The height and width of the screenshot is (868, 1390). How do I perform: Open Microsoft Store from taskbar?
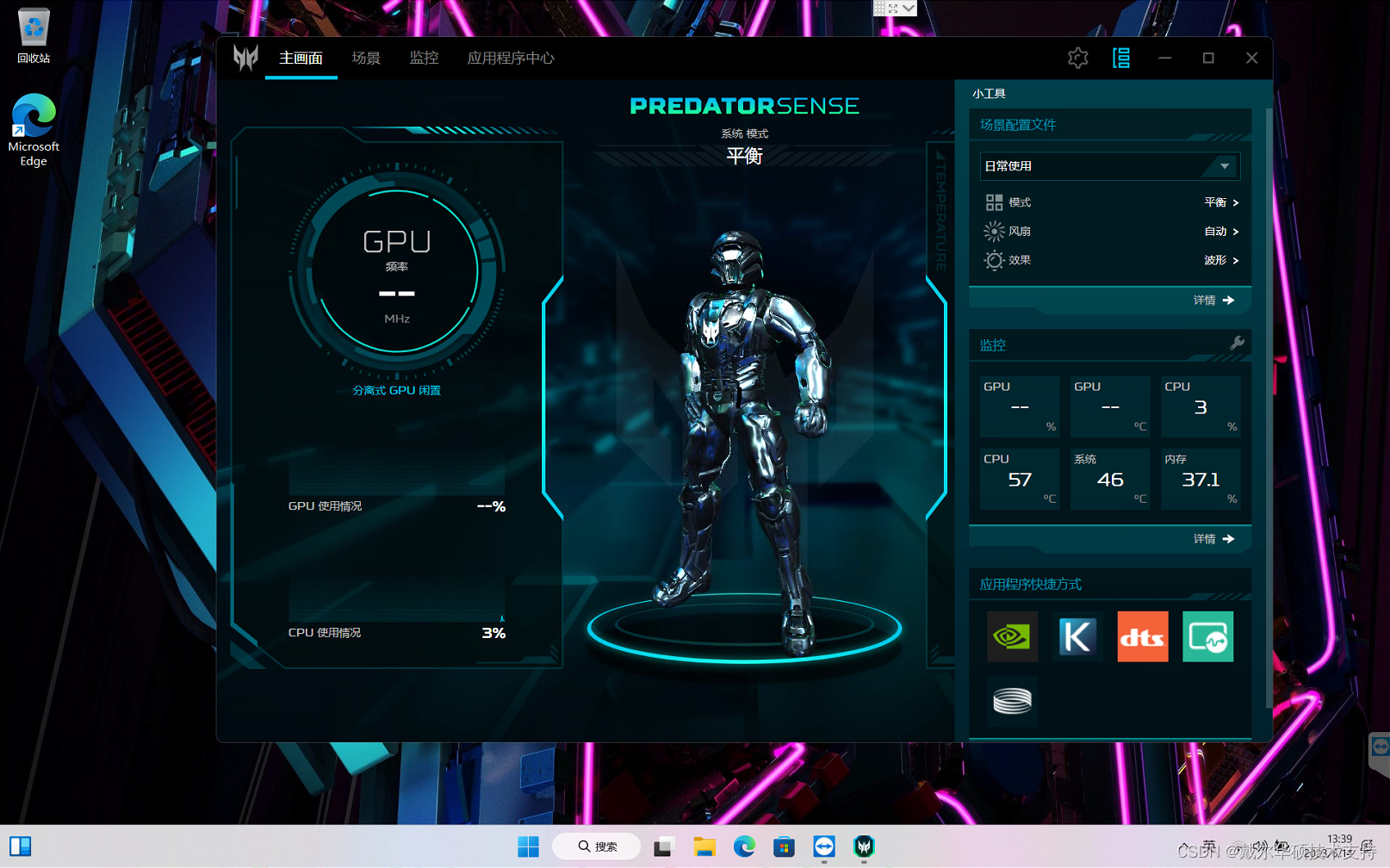[x=784, y=847]
